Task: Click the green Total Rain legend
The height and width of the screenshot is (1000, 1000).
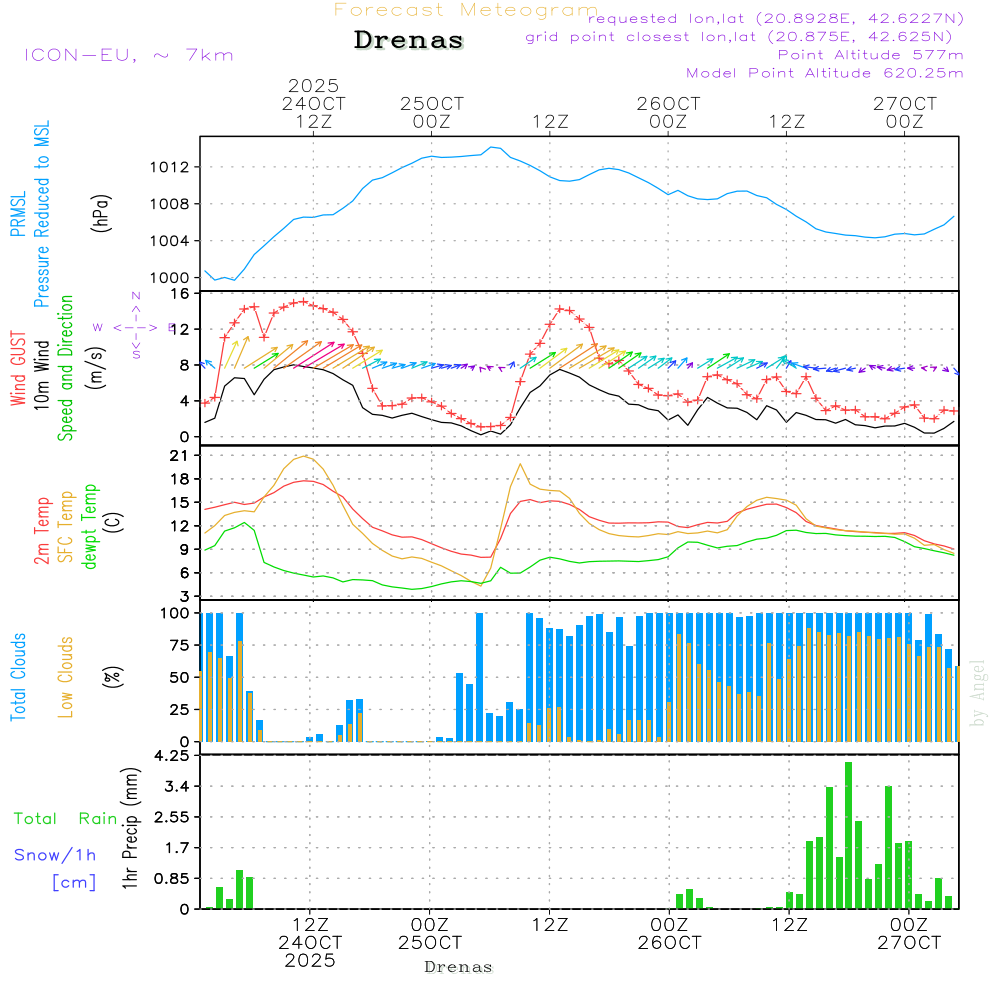Action: (66, 819)
